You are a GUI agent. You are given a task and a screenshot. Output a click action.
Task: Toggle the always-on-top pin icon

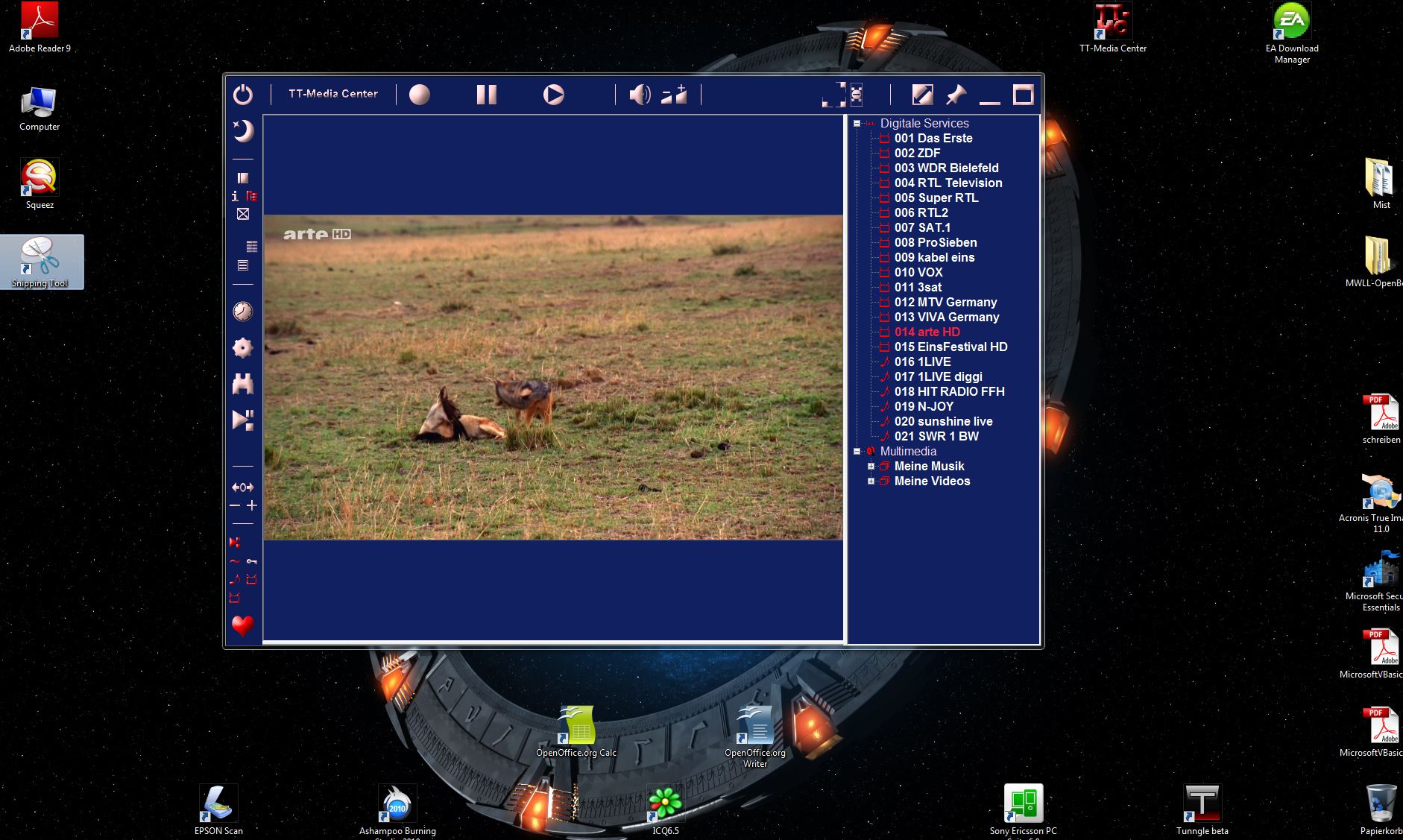click(x=956, y=95)
